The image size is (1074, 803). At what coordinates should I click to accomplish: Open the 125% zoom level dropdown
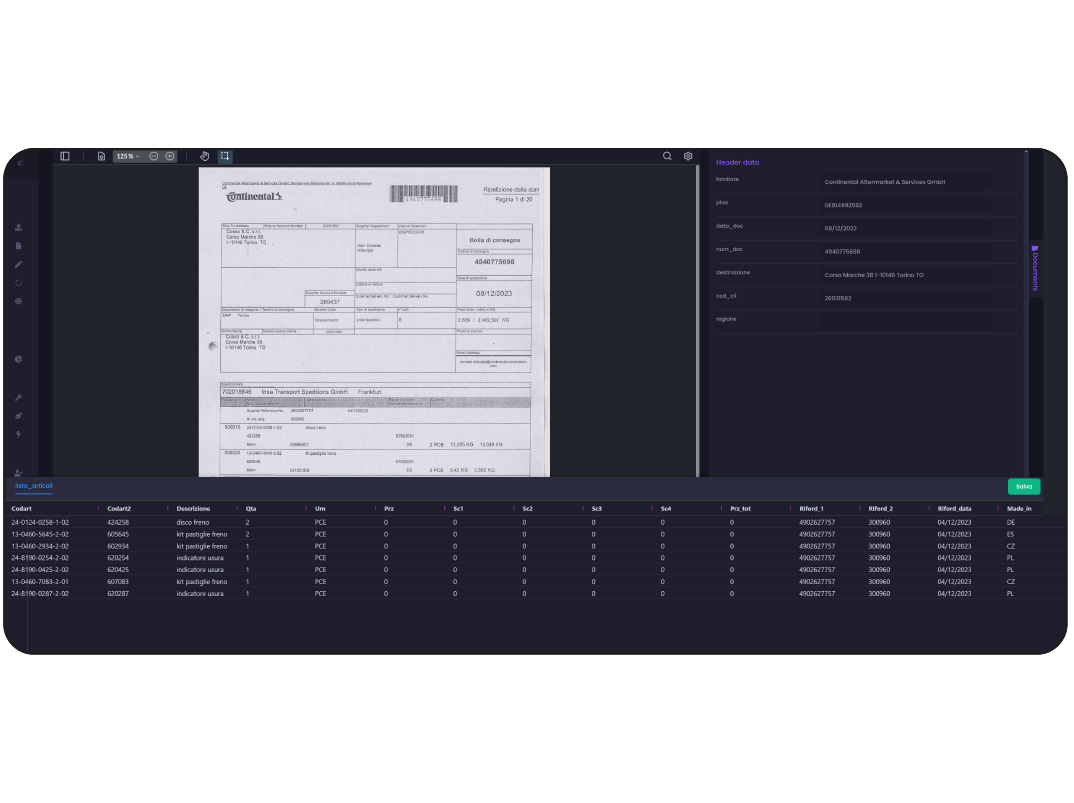tap(128, 156)
